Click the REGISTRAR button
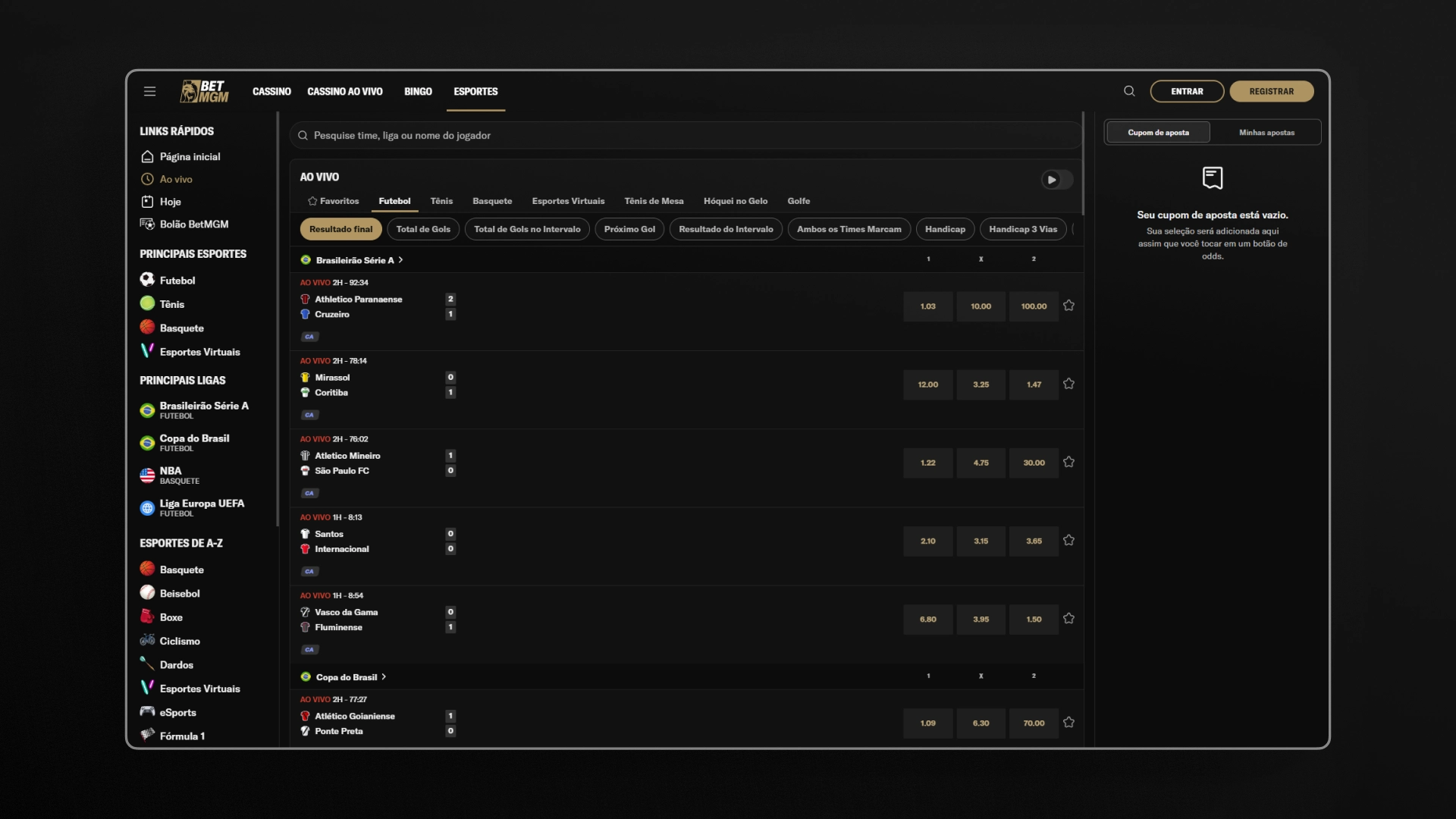Screen dimensions: 1456x819 click(x=1272, y=91)
